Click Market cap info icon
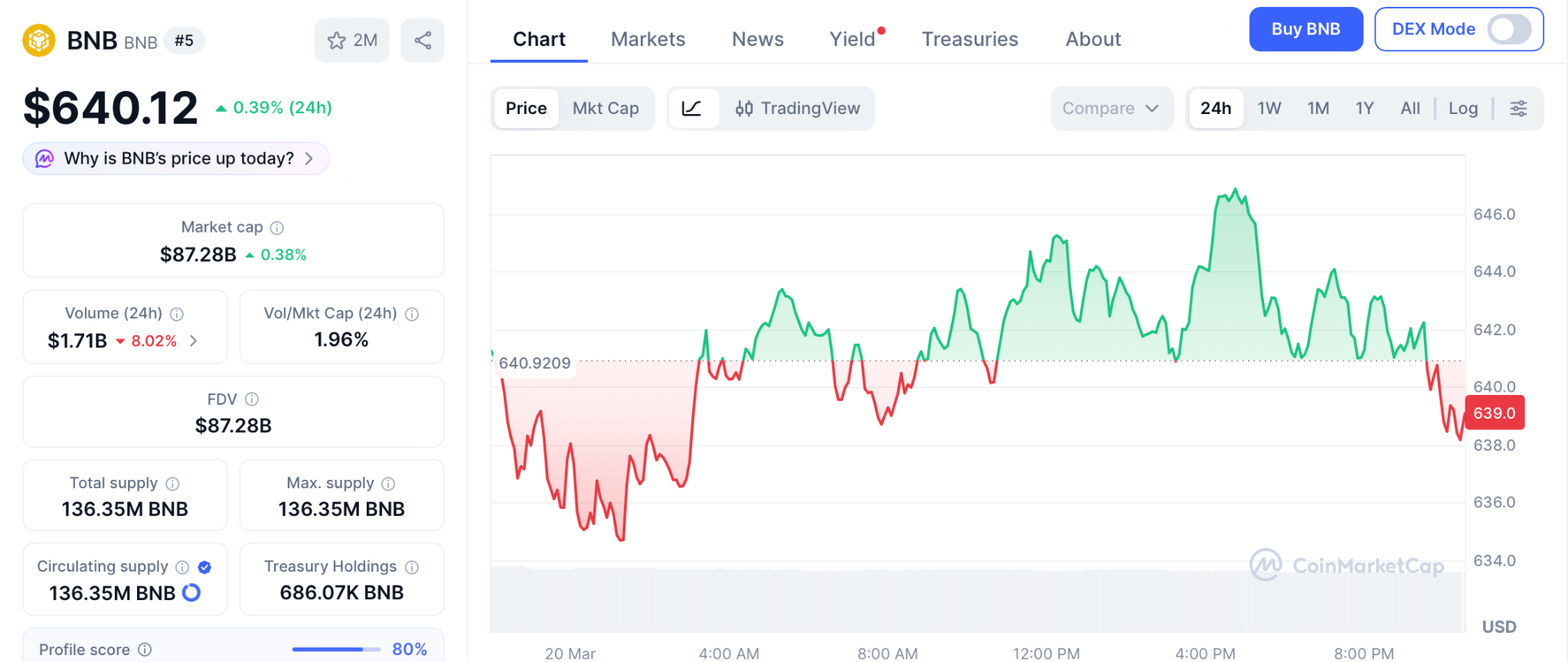The image size is (1568, 662). (277, 228)
